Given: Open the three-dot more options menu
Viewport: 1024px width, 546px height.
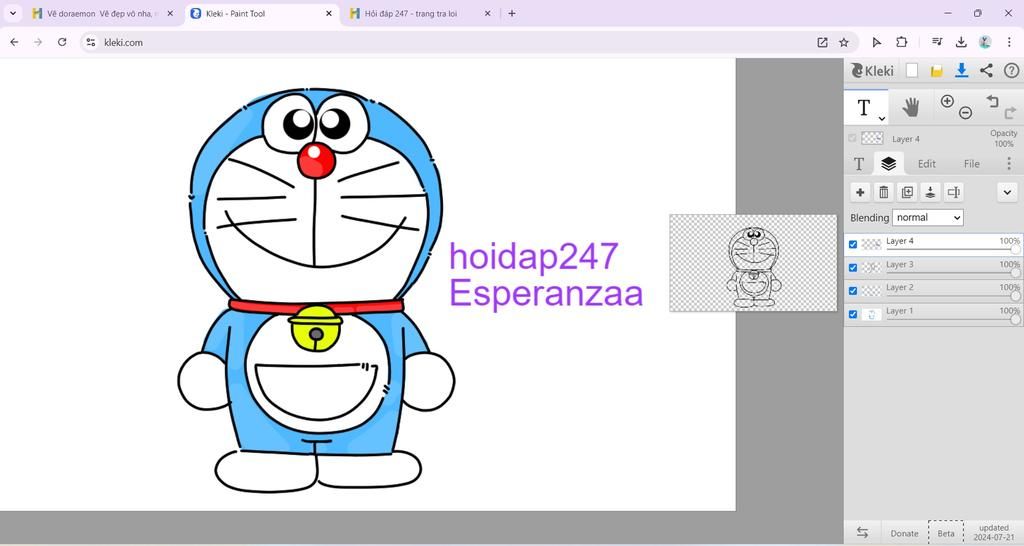Looking at the screenshot, I should tap(1008, 163).
